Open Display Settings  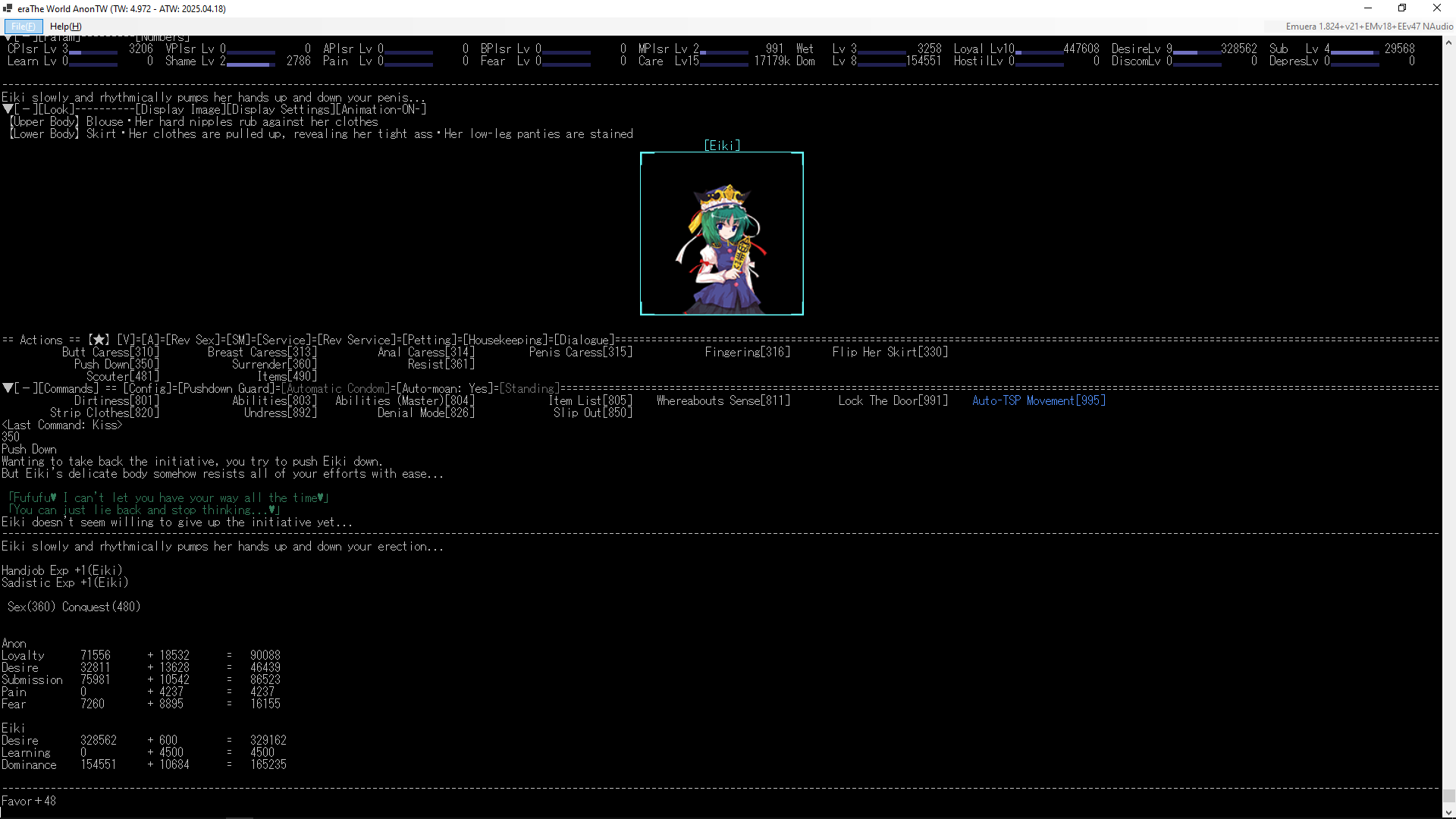point(281,109)
